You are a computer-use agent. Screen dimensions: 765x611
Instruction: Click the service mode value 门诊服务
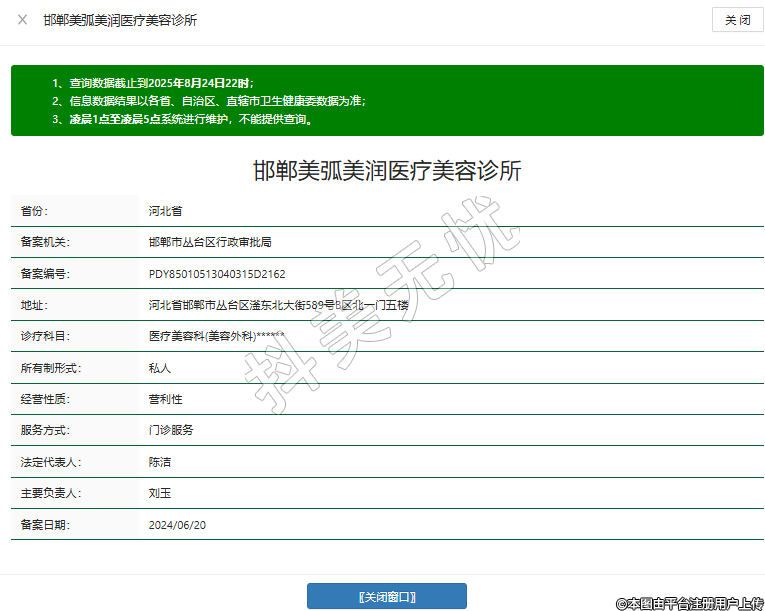click(171, 430)
